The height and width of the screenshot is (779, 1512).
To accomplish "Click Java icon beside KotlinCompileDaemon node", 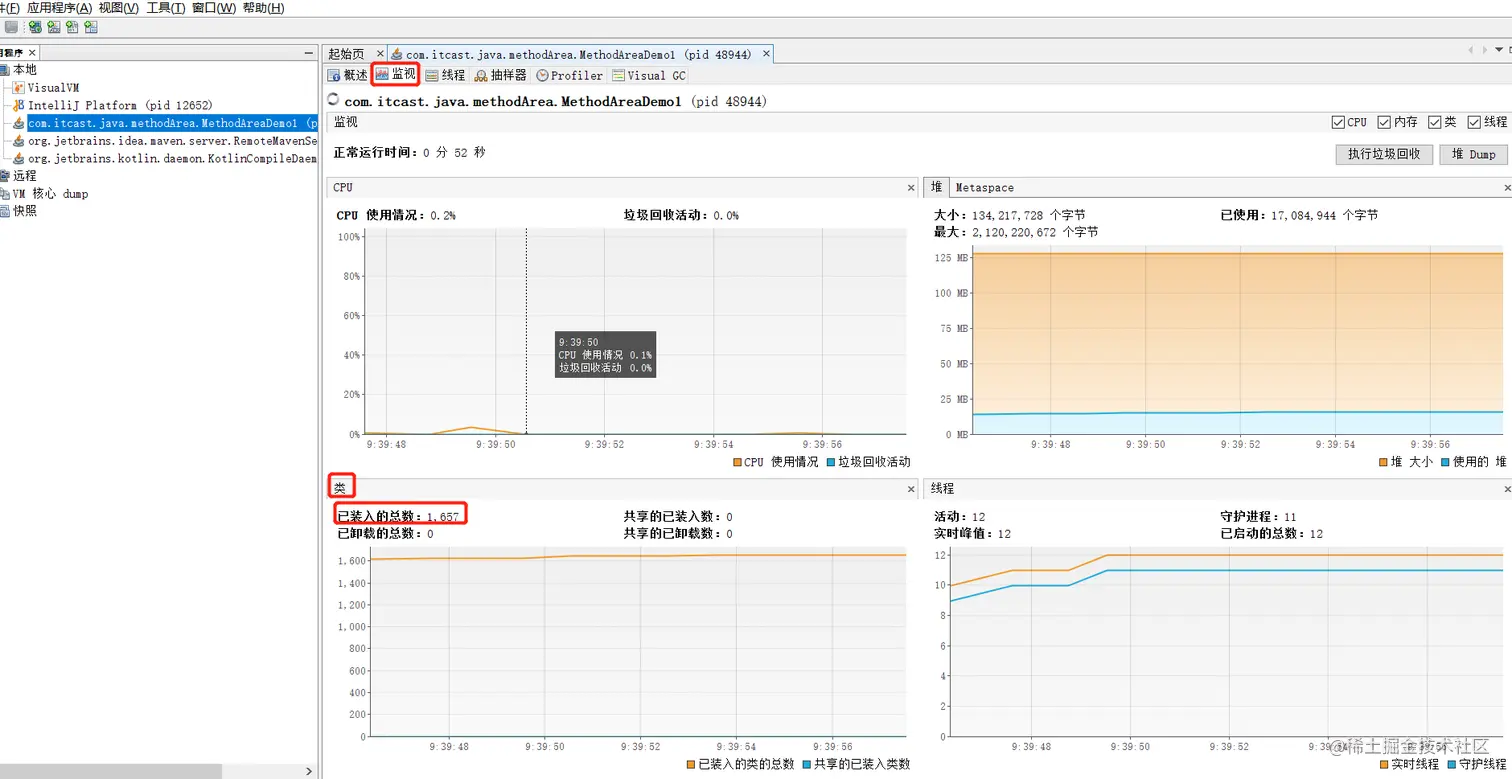I will [19, 158].
